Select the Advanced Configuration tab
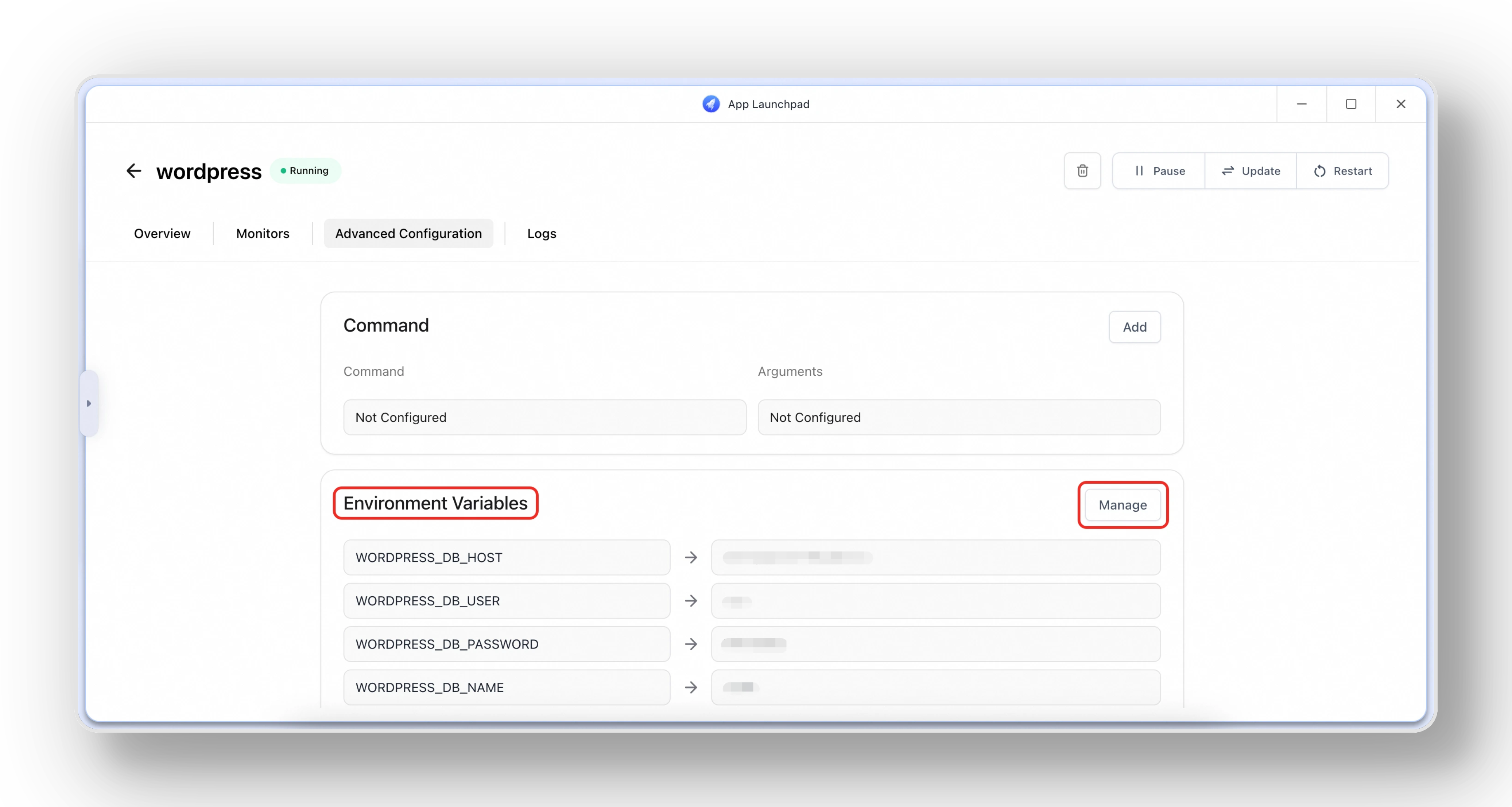The height and width of the screenshot is (807, 1512). click(x=408, y=233)
